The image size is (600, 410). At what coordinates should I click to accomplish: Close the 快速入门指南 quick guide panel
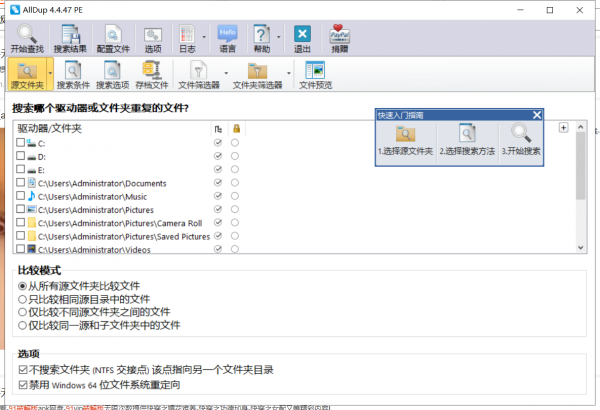click(x=537, y=115)
